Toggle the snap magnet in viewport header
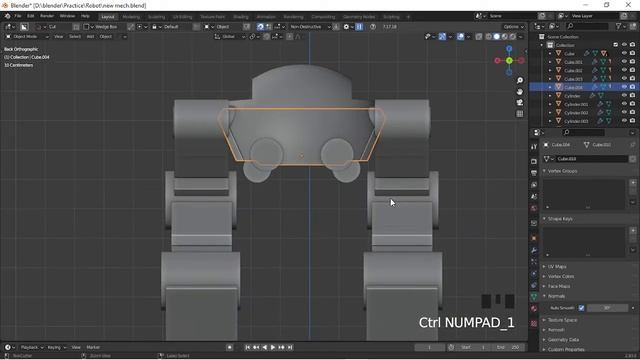Viewport: 640px width, 360px height. pos(266,36)
